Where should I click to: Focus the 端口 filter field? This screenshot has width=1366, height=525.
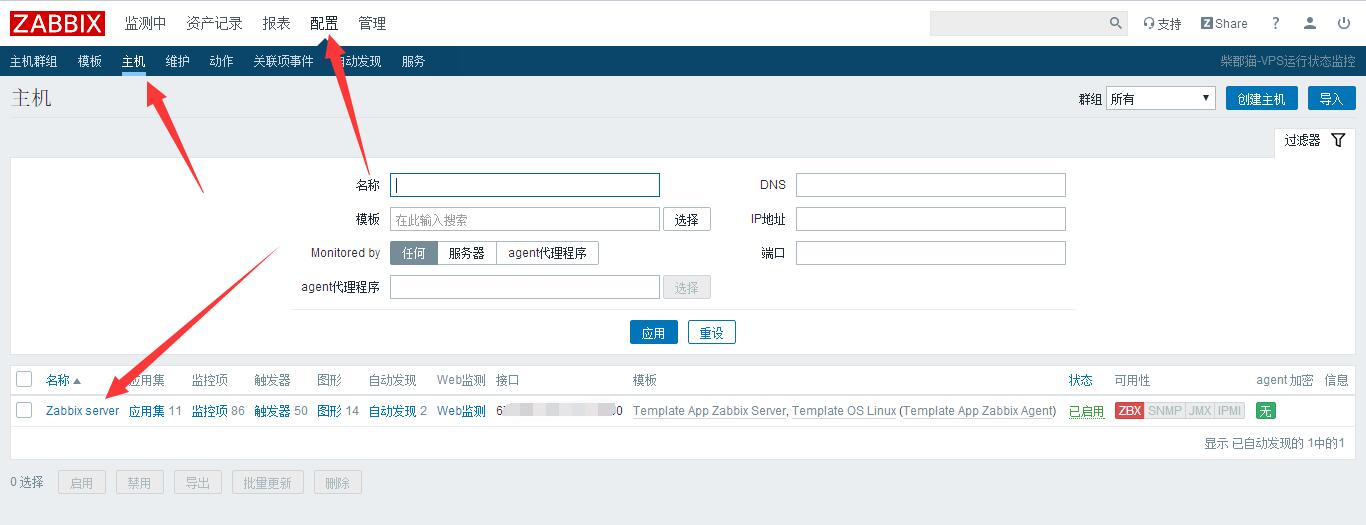pos(931,253)
